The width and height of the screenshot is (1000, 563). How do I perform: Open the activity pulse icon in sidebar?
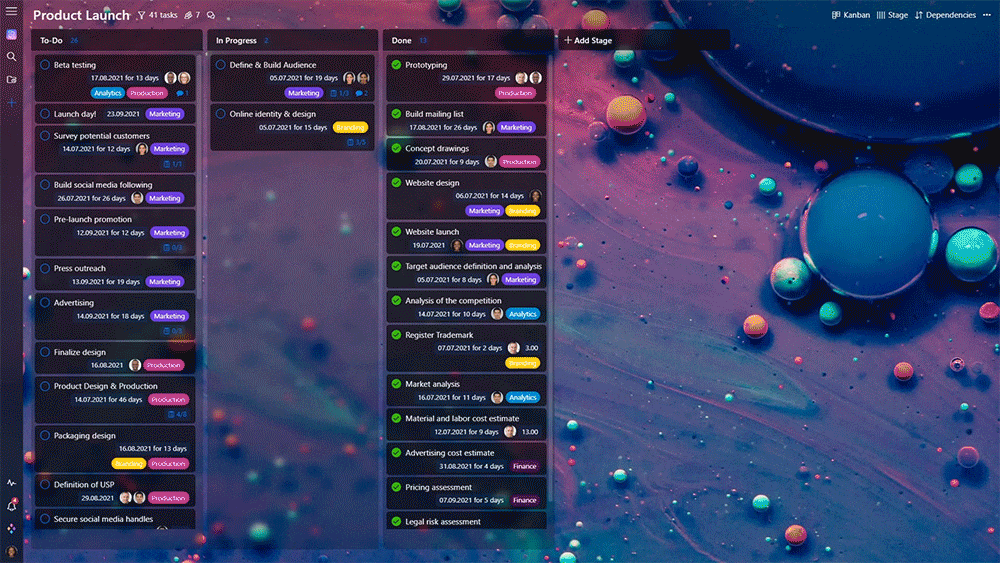point(11,483)
